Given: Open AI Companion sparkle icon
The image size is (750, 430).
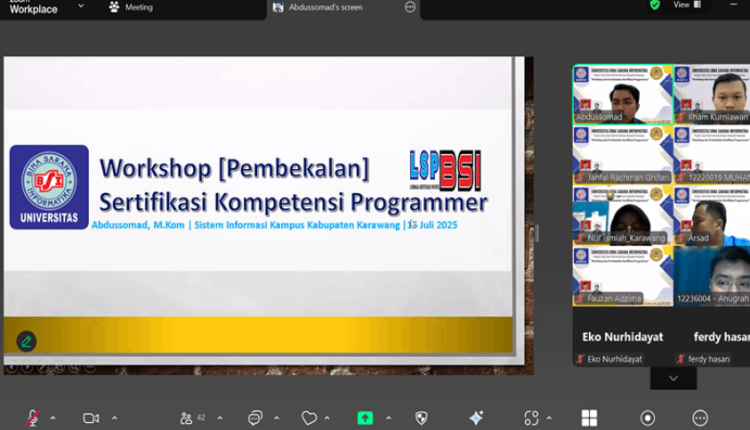Looking at the screenshot, I should 476,418.
